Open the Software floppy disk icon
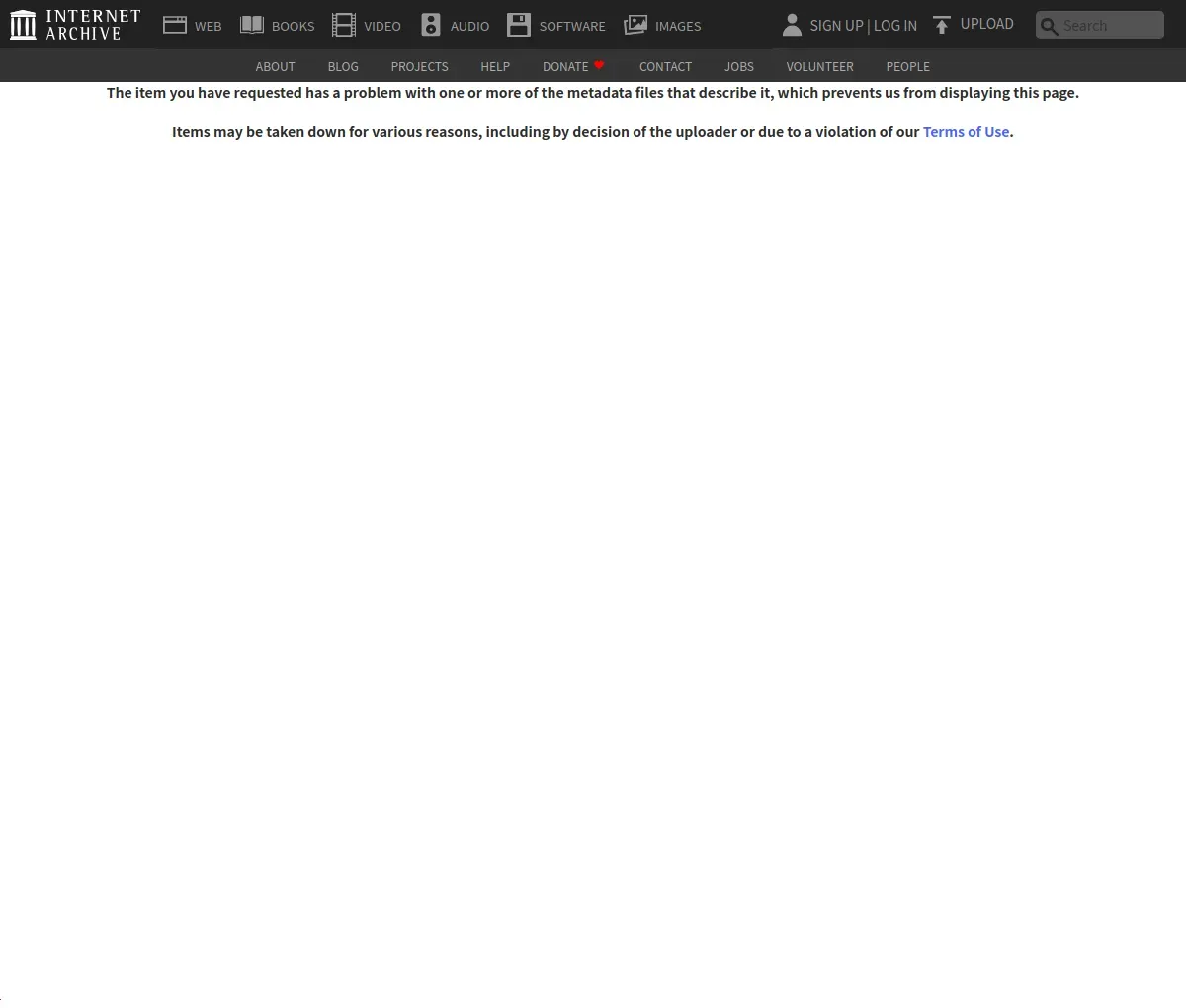Viewport: 1186px width, 1008px height. pyautogui.click(x=519, y=25)
